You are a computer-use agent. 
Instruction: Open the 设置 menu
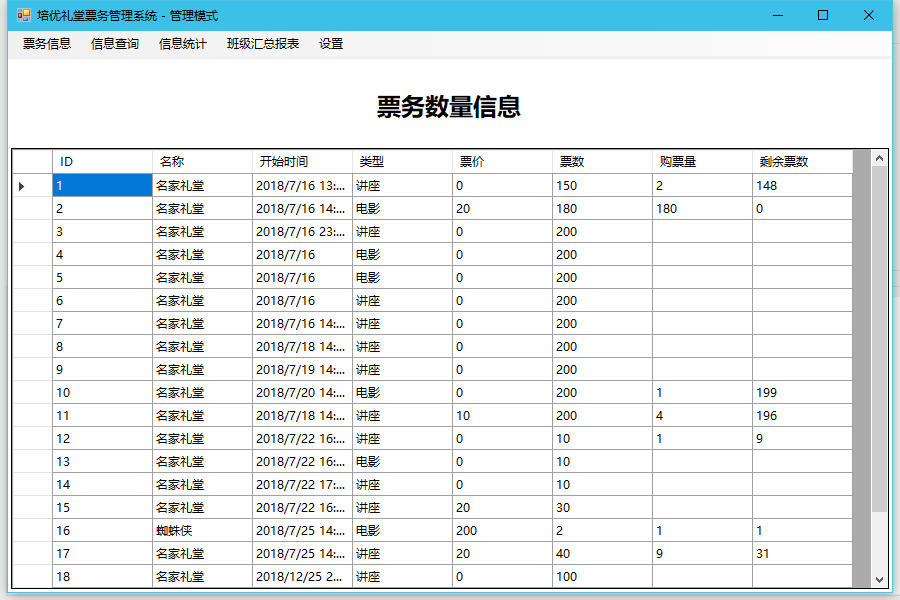coord(331,44)
